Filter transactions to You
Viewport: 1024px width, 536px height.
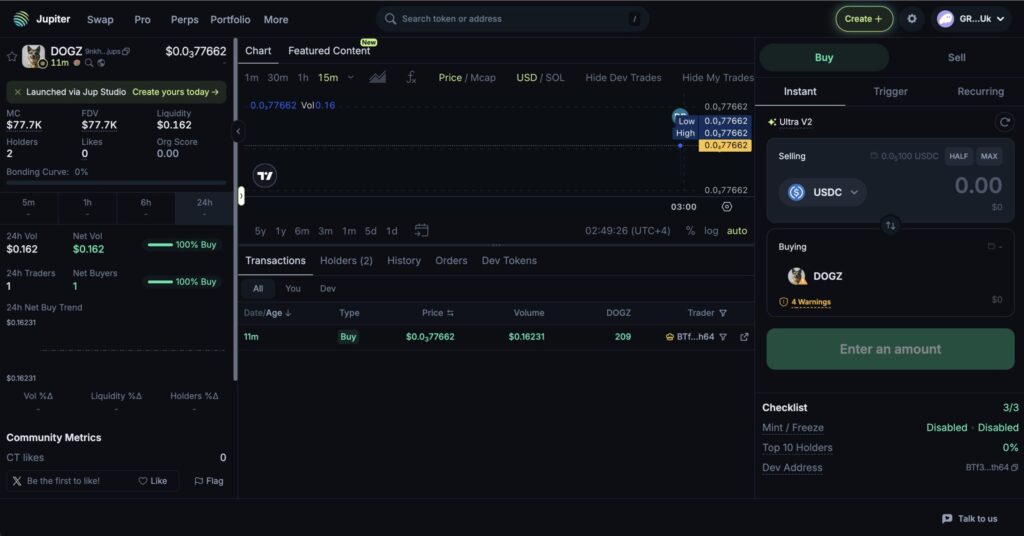(x=293, y=289)
